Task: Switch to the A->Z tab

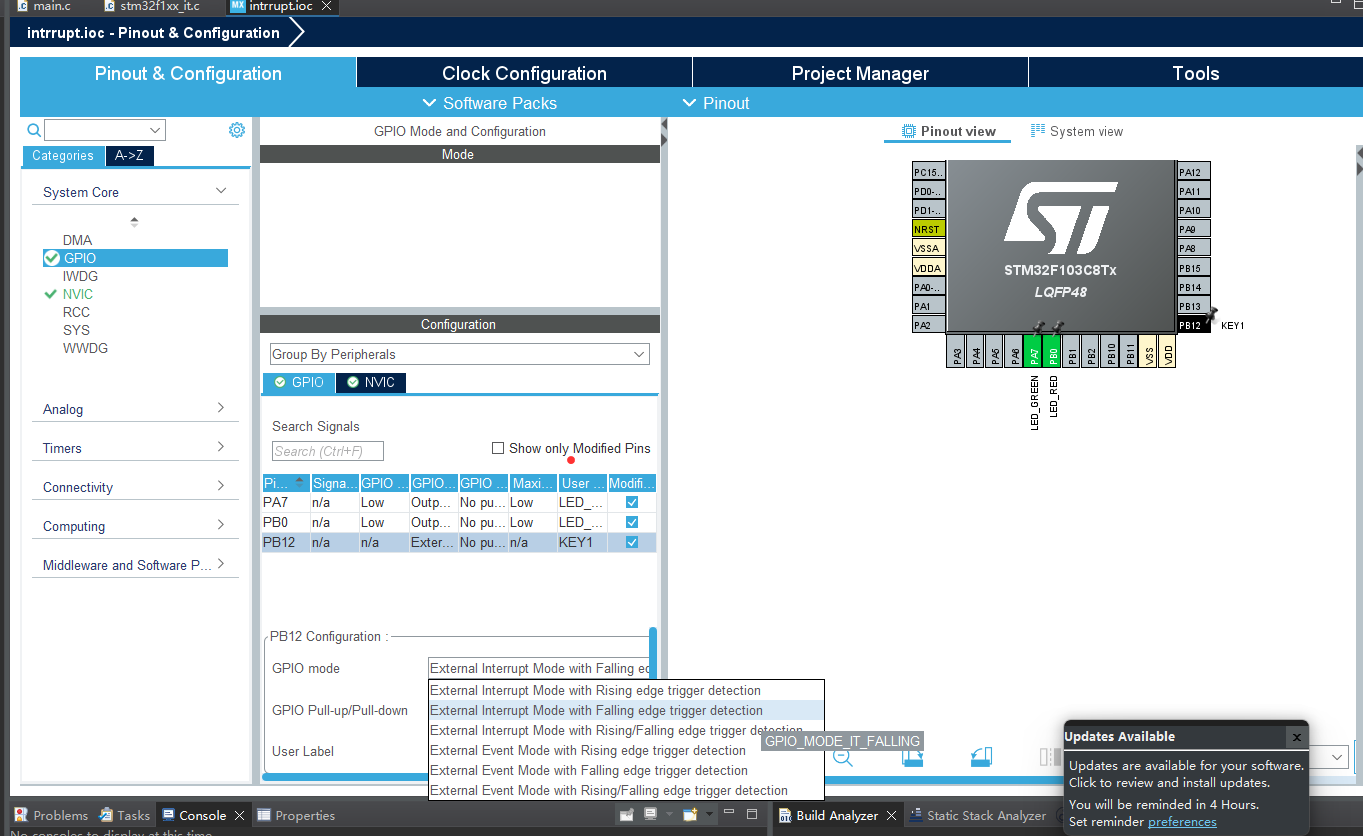Action: click(x=129, y=155)
